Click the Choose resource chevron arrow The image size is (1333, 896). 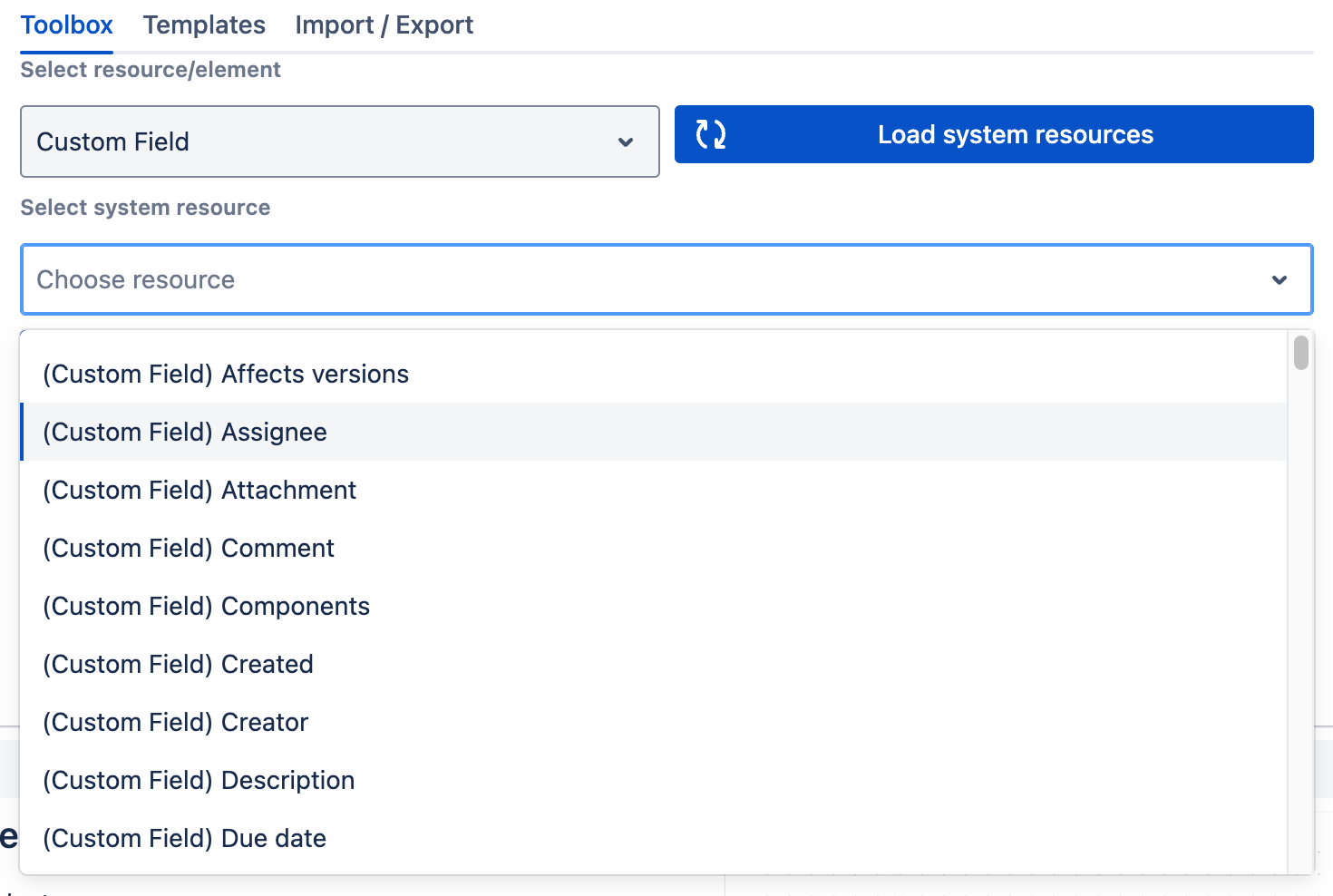[1279, 280]
